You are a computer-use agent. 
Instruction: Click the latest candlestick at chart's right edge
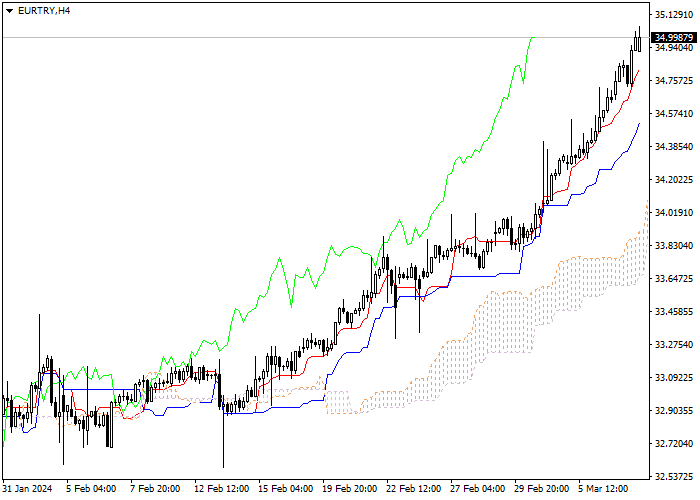(639, 44)
